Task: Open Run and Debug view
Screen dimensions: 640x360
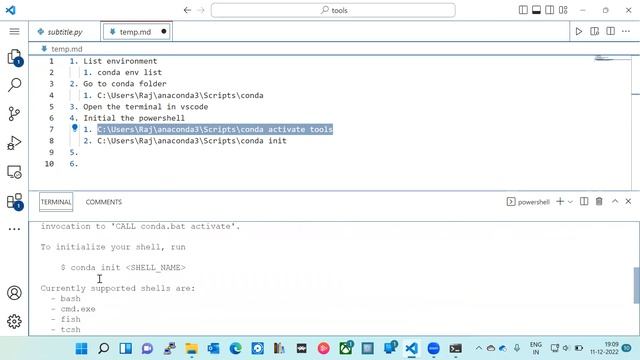Action: pos(14,143)
